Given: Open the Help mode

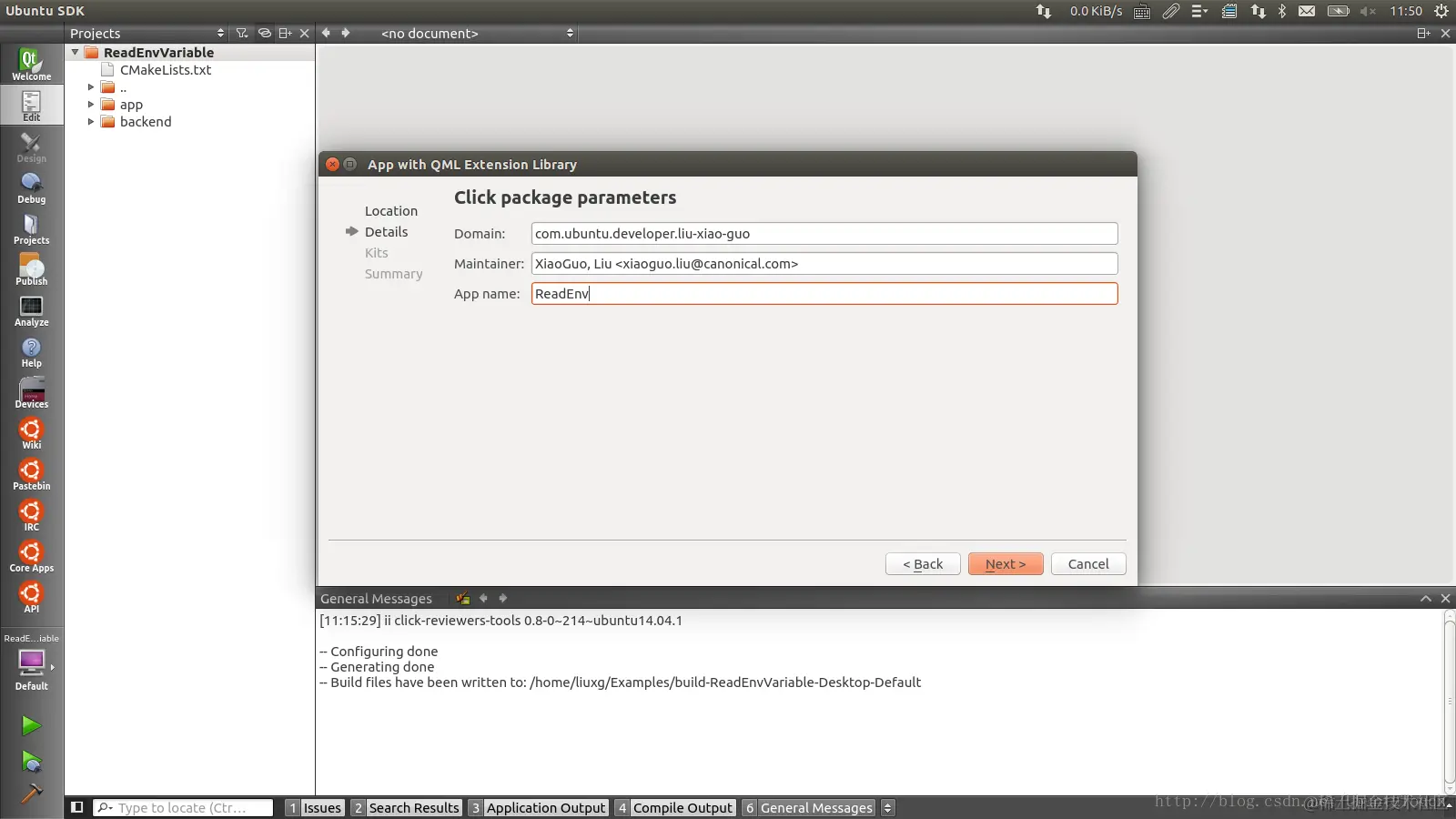Looking at the screenshot, I should pyautogui.click(x=31, y=351).
